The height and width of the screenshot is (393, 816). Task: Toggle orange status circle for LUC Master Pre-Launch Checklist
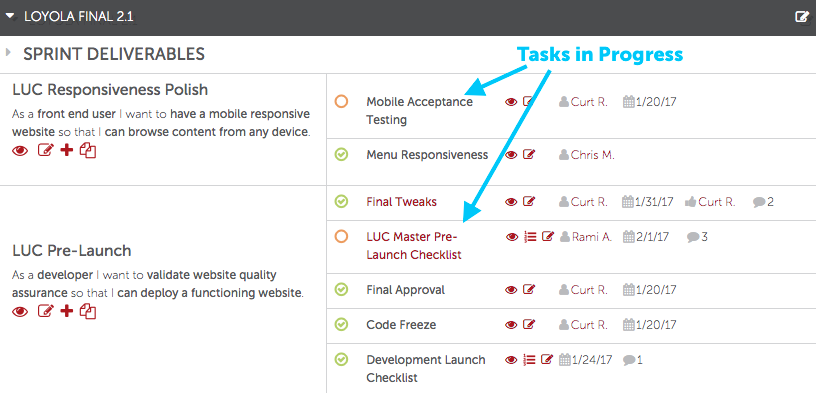point(341,237)
